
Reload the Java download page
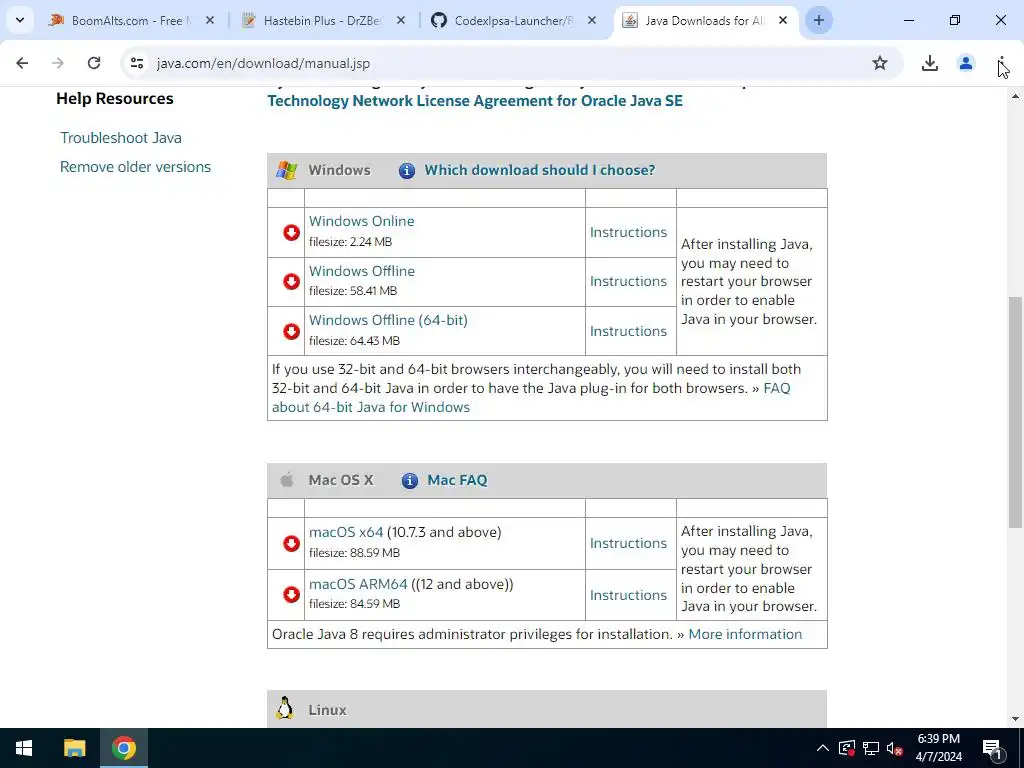pyautogui.click(x=94, y=63)
